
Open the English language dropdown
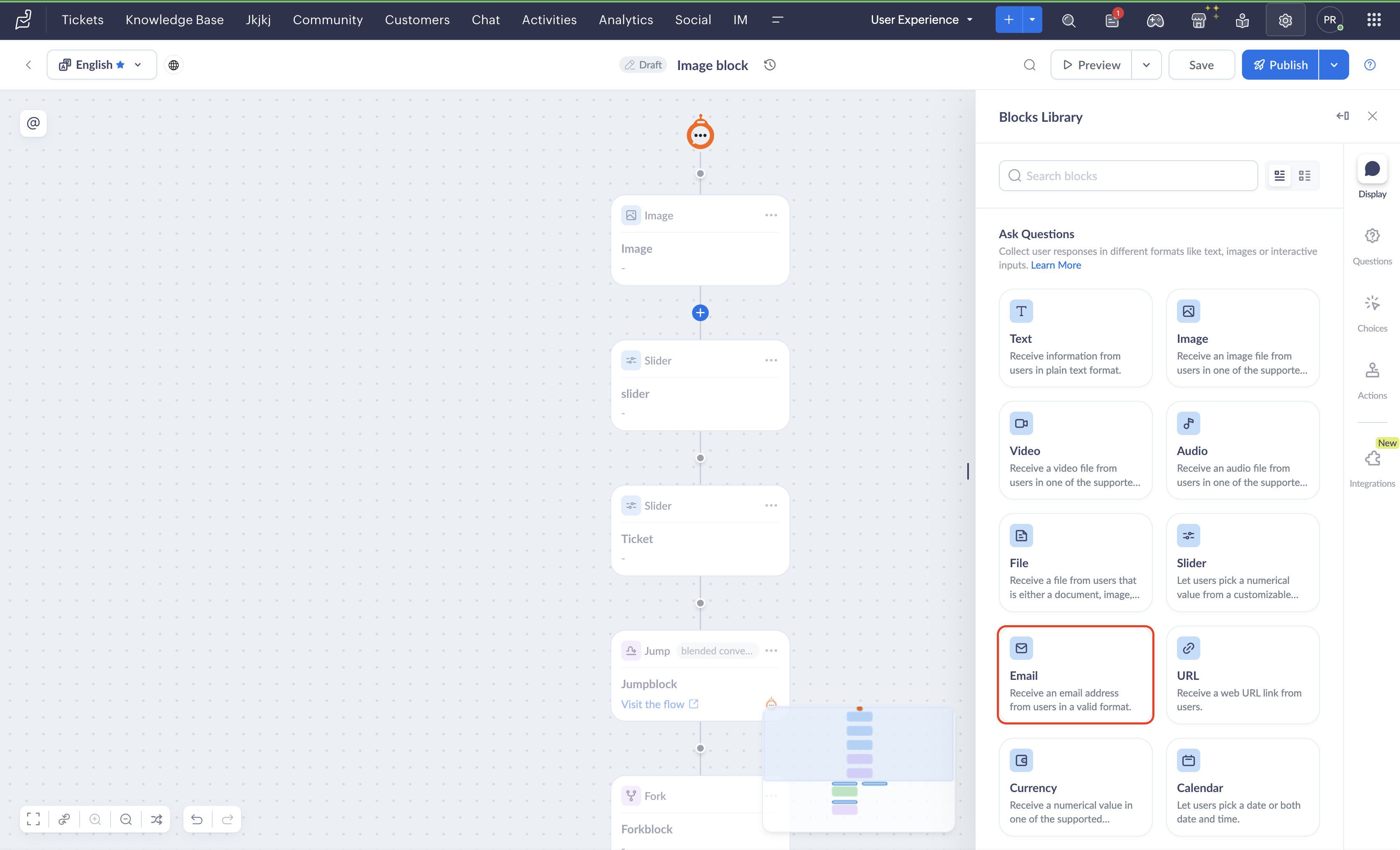point(101,65)
